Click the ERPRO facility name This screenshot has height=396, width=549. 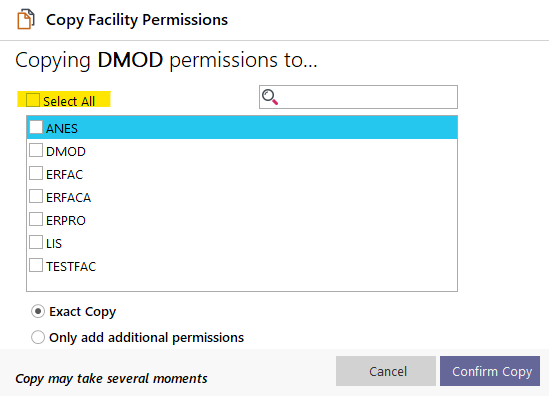(x=66, y=221)
